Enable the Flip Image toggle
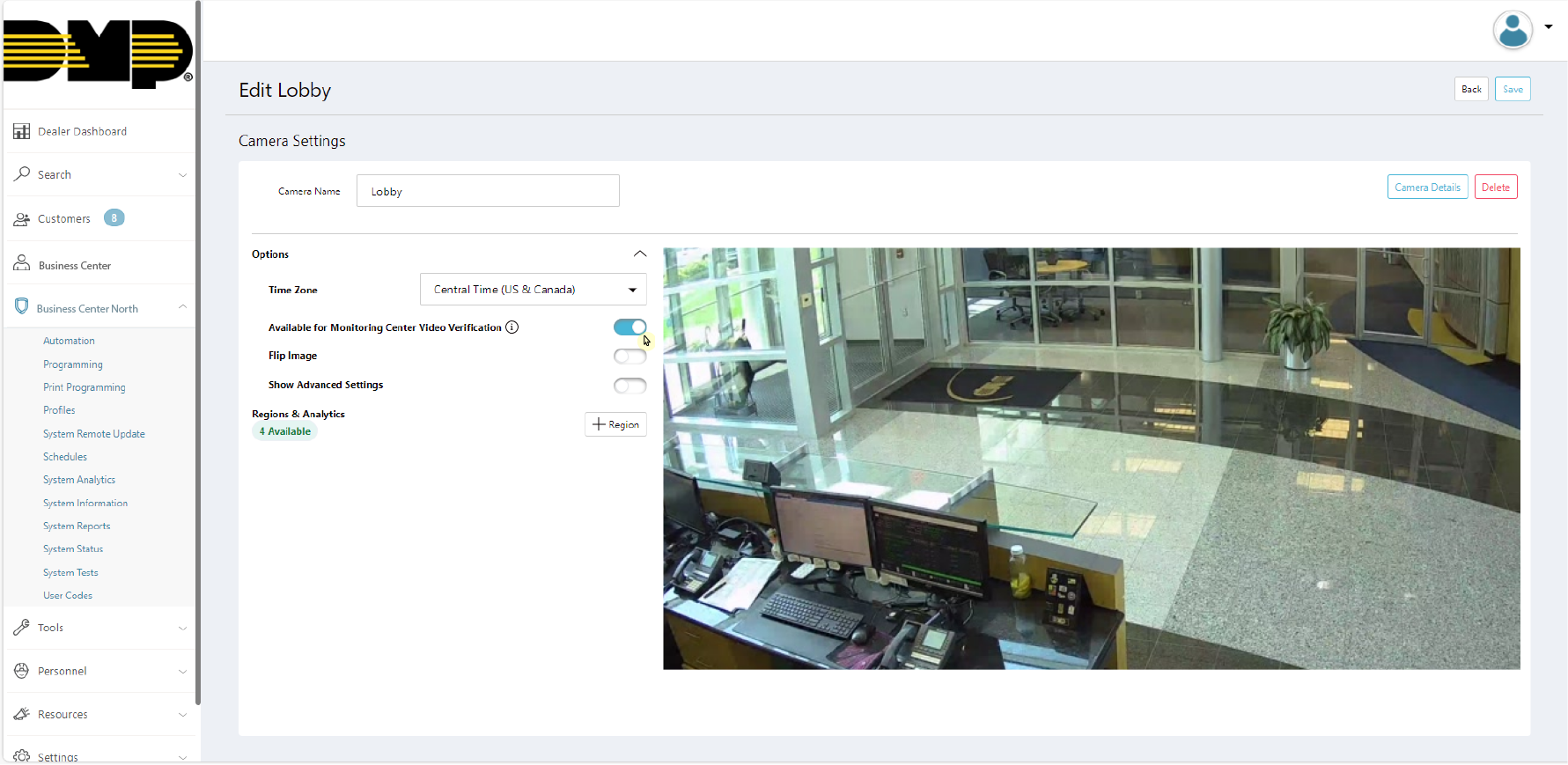 point(629,357)
